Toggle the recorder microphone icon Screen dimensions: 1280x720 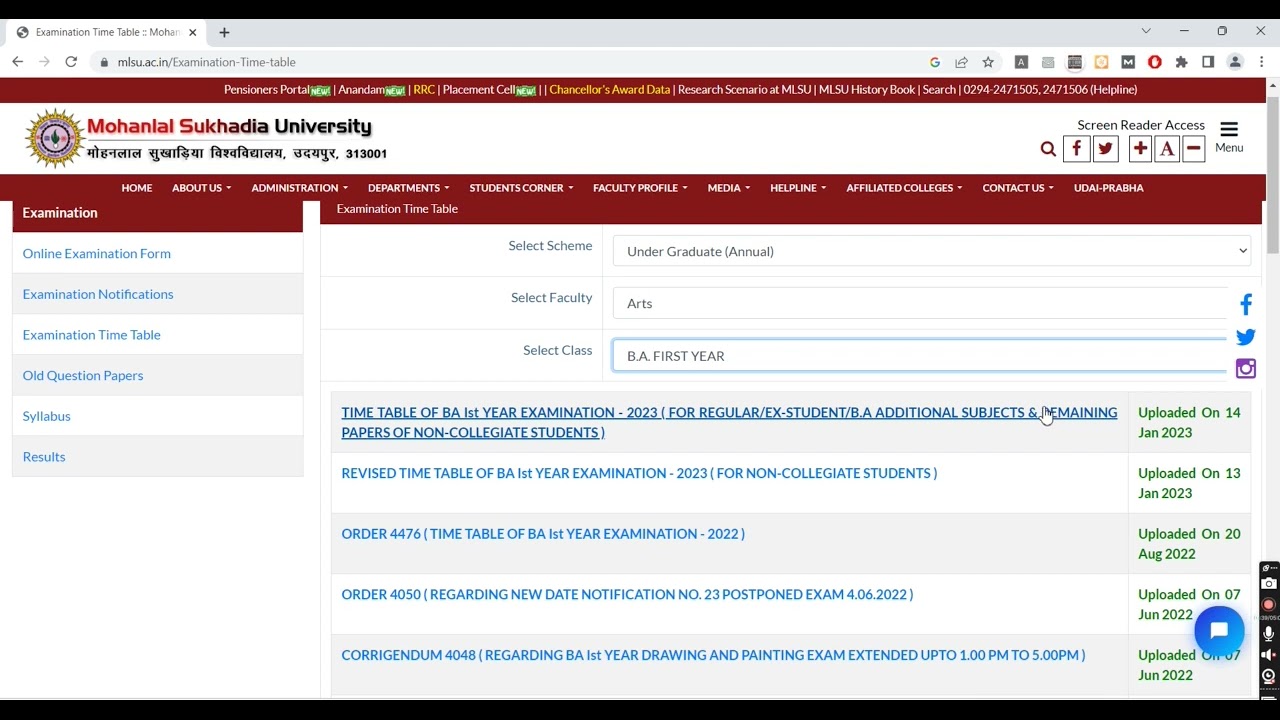pos(1269,633)
